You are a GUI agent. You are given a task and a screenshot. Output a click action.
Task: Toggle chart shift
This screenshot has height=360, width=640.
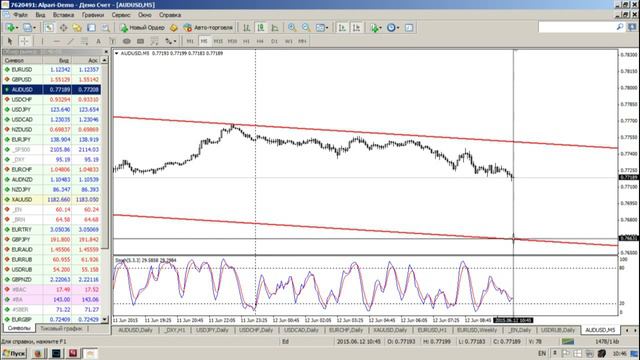click(356, 27)
